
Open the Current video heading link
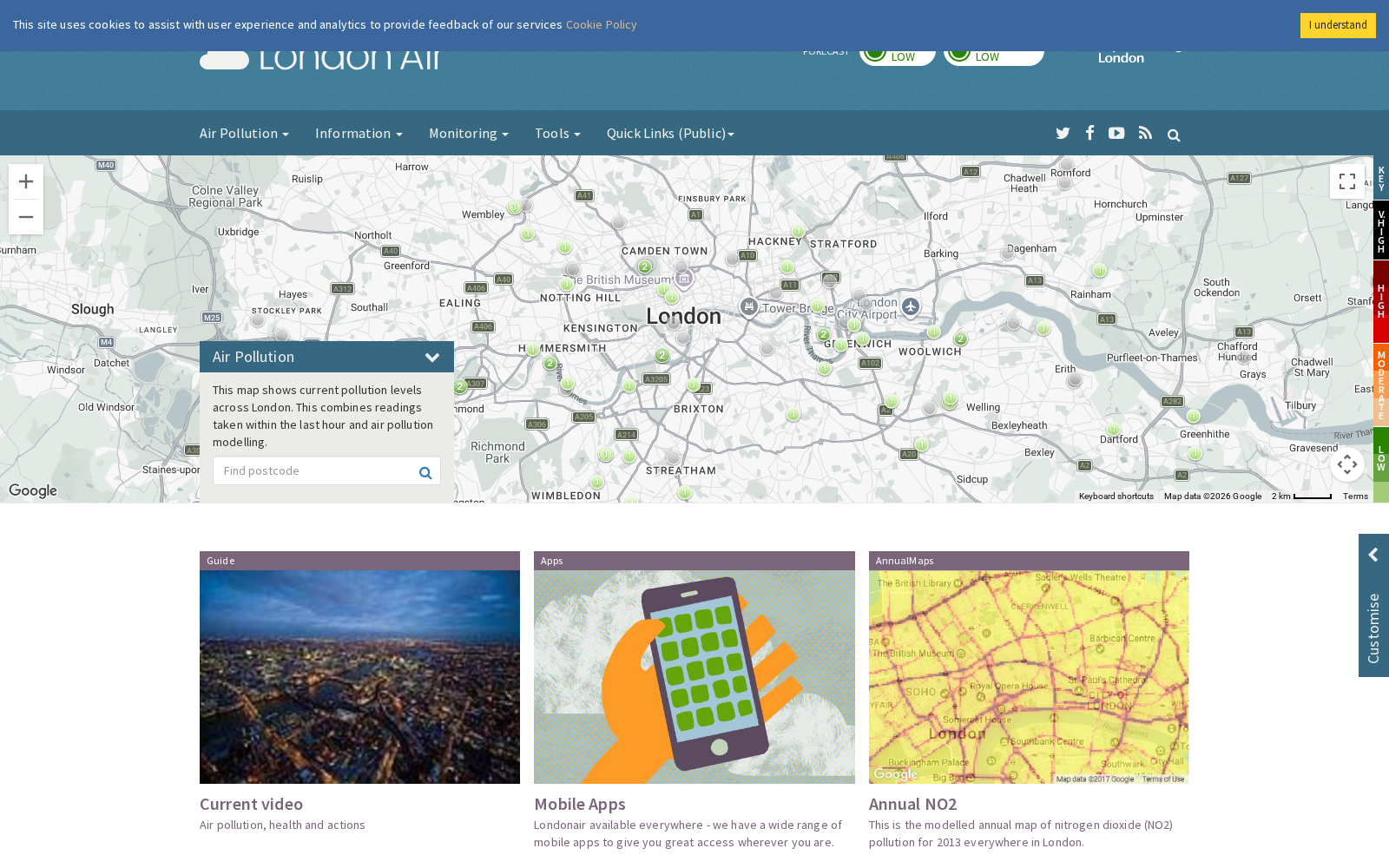tap(251, 804)
